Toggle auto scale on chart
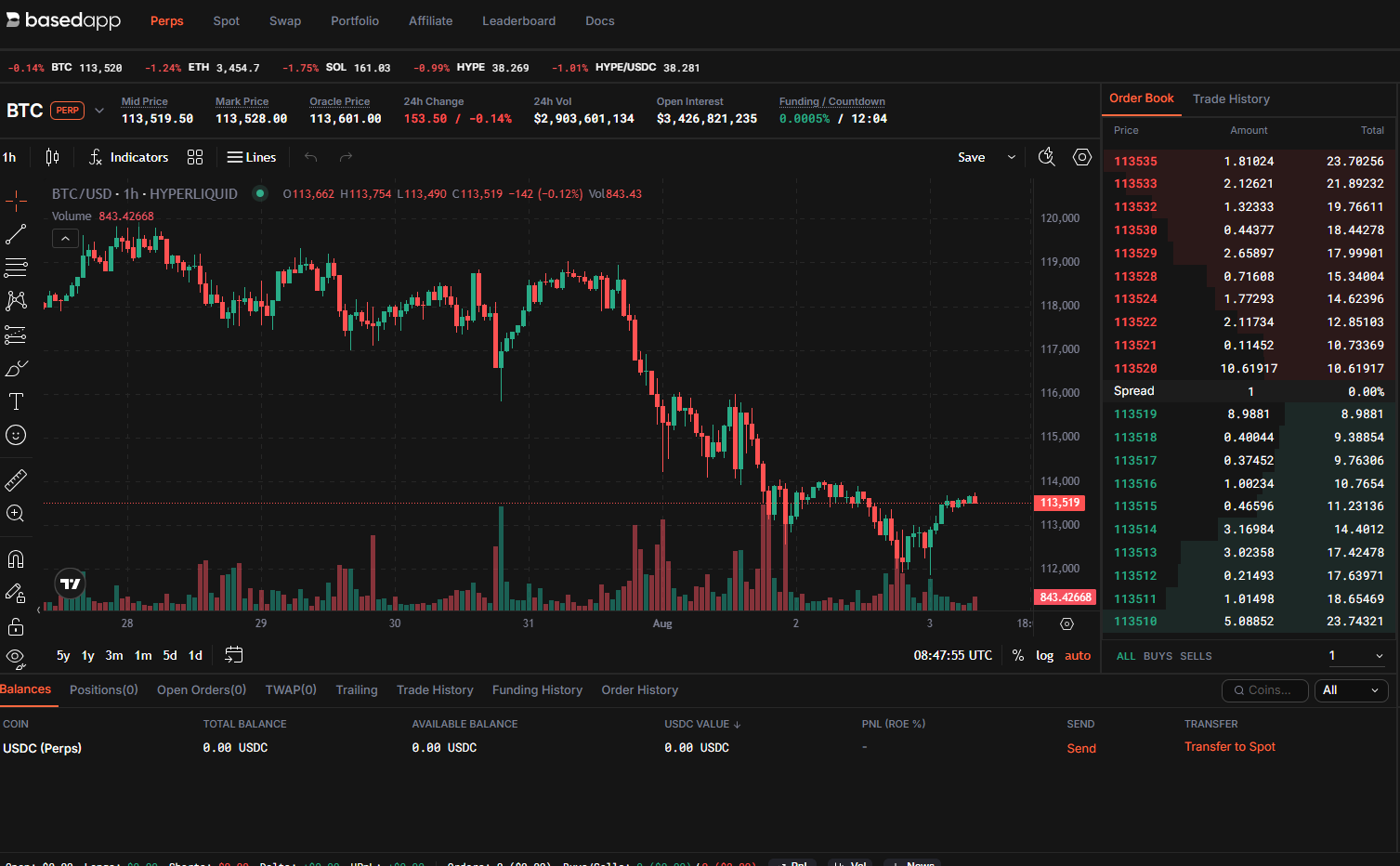 [1078, 655]
